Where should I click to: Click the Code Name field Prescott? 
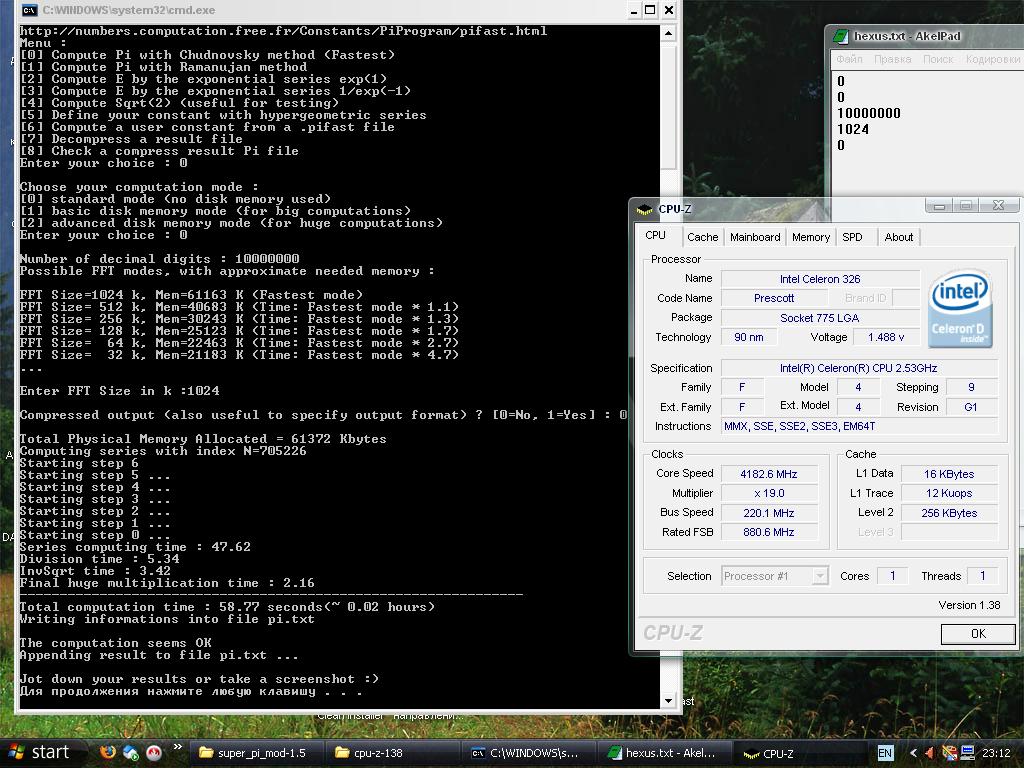click(x=774, y=298)
